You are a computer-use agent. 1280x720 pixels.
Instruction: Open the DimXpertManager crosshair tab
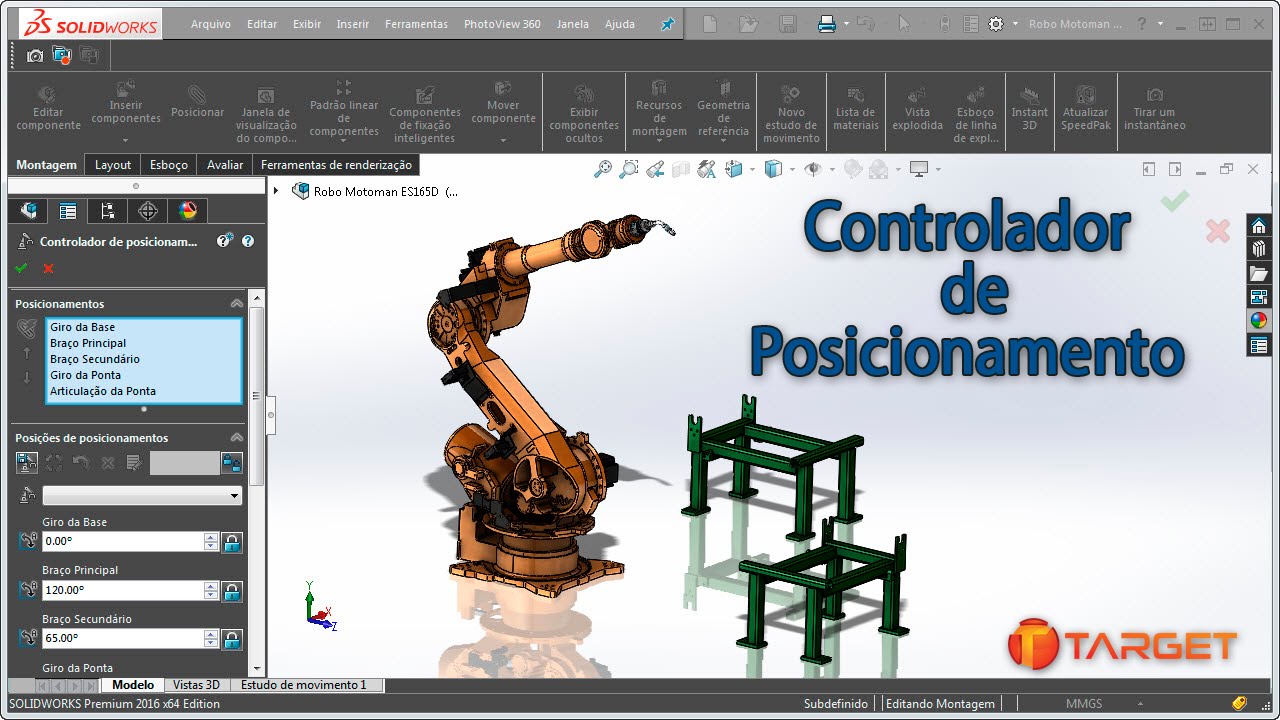148,210
